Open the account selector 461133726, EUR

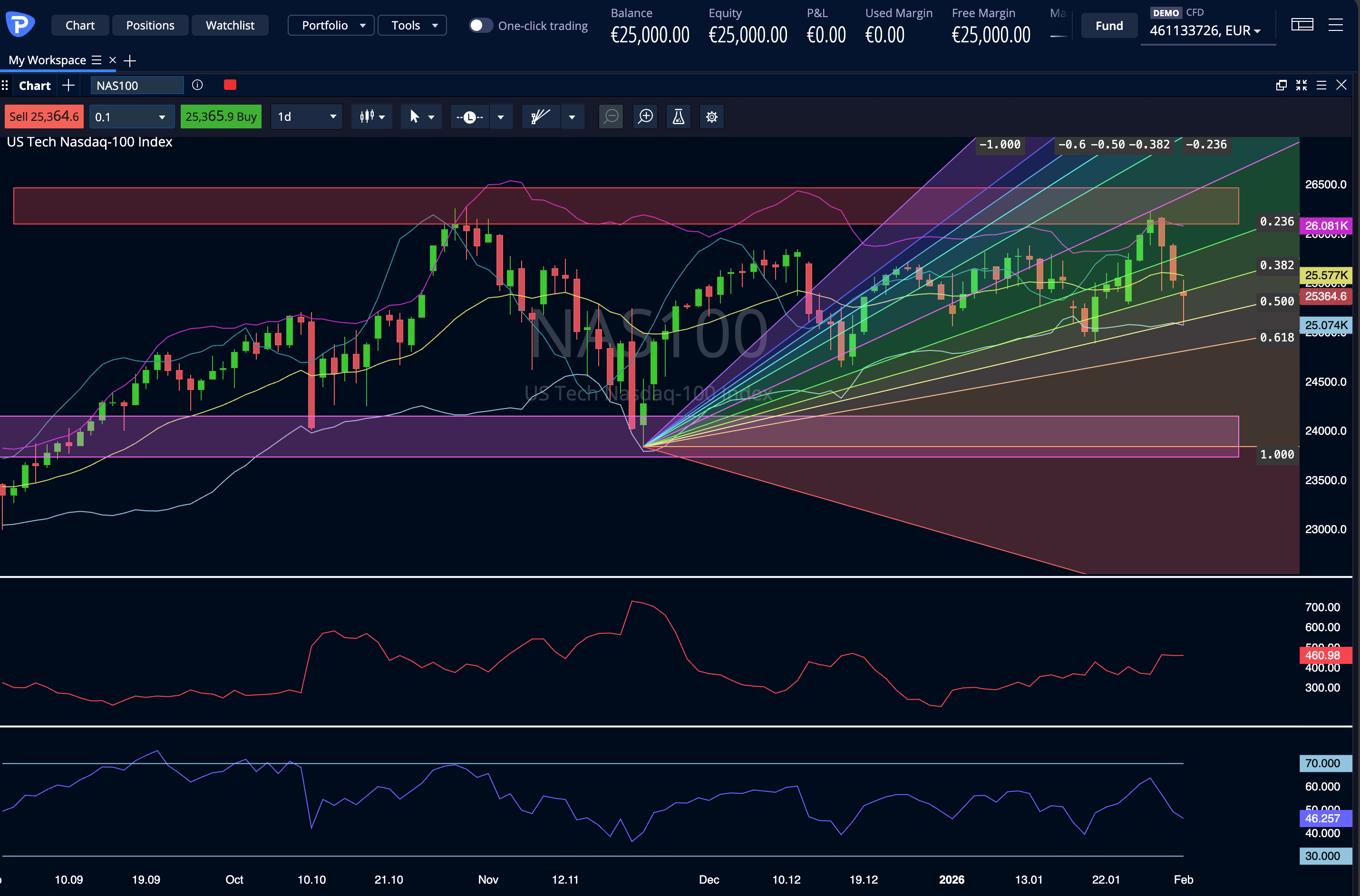tap(1205, 30)
